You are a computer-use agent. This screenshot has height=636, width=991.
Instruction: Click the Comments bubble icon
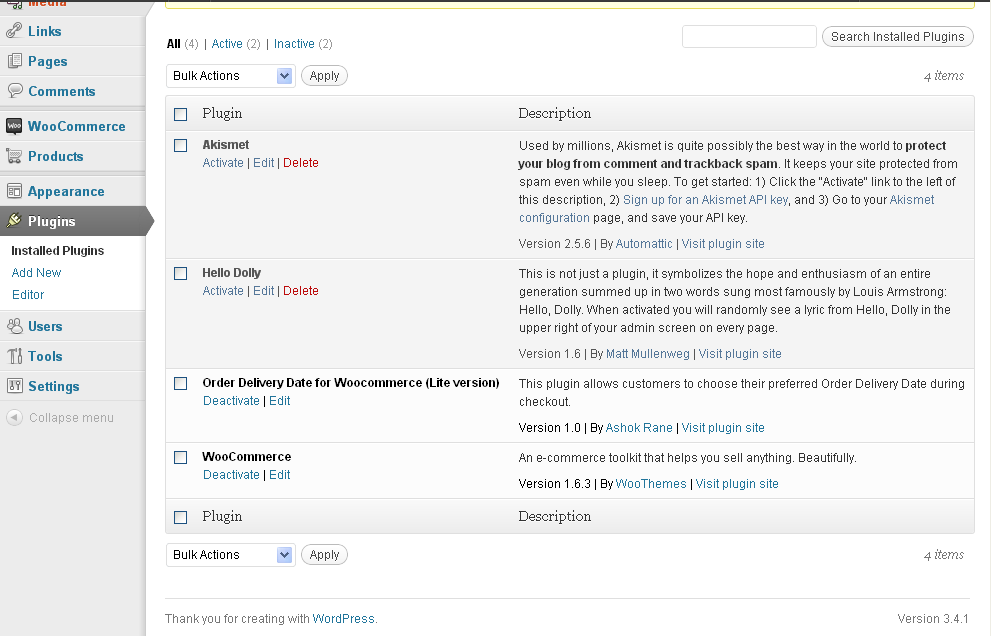click(14, 91)
